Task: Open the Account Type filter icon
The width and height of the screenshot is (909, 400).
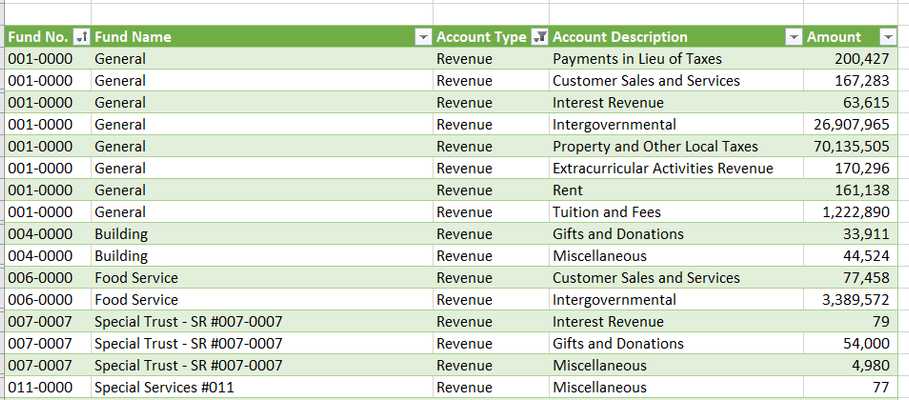Action: coord(540,37)
